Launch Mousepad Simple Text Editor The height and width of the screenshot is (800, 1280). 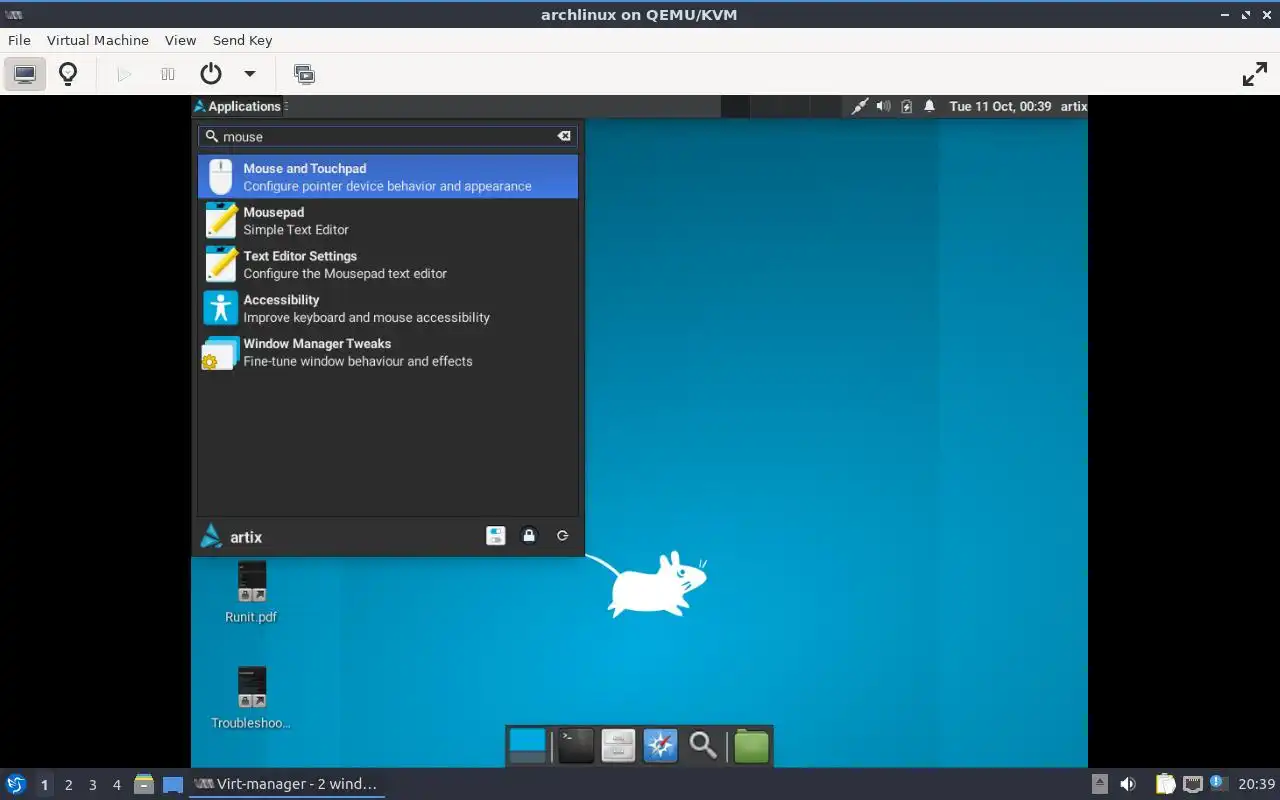388,221
